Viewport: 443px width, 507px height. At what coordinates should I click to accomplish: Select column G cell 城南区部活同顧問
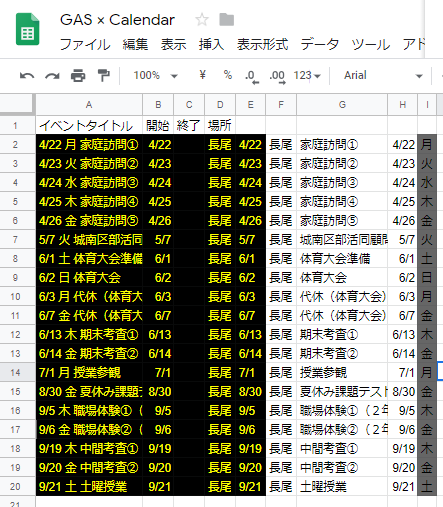coord(342,240)
